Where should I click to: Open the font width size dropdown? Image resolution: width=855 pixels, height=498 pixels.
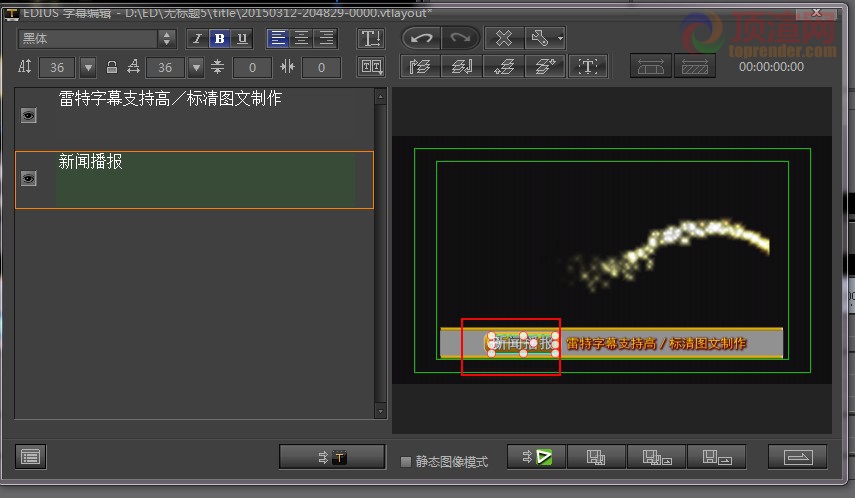pyautogui.click(x=196, y=68)
